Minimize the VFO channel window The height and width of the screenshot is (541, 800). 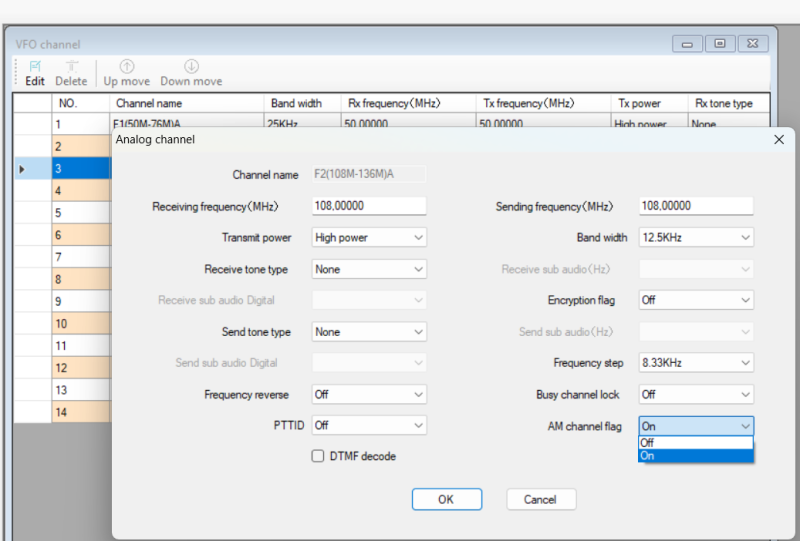pos(687,44)
